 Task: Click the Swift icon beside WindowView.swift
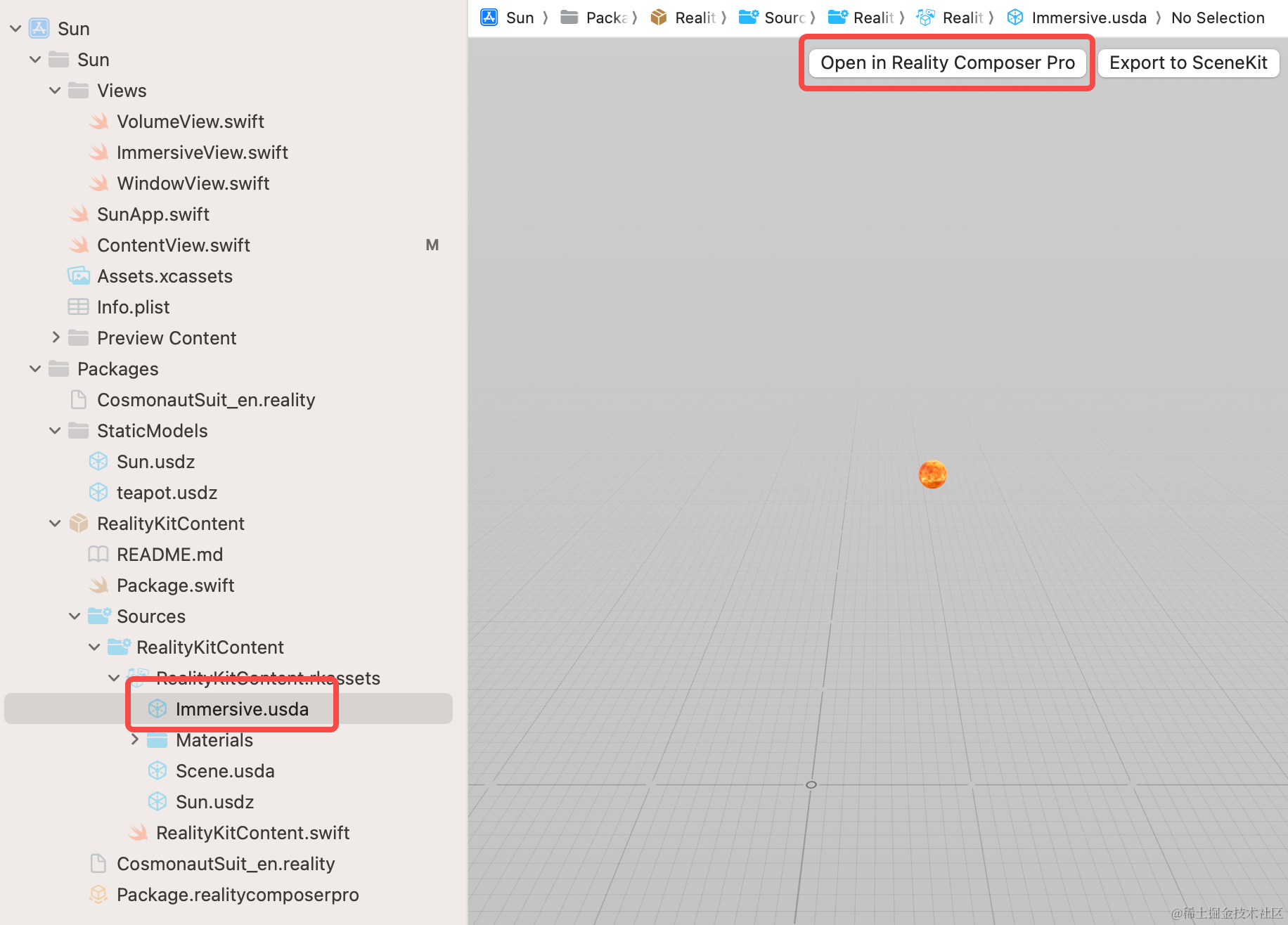pyautogui.click(x=98, y=183)
